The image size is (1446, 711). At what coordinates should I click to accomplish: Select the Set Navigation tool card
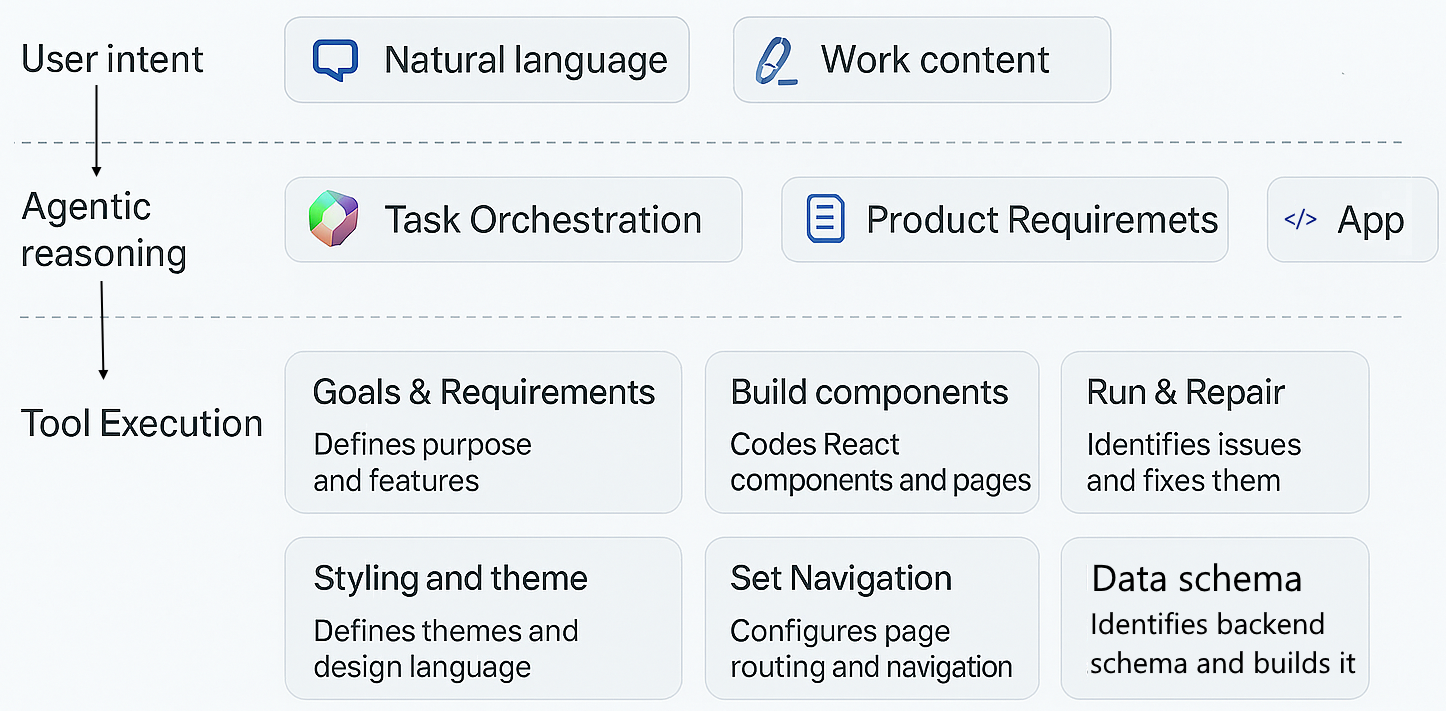point(871,618)
